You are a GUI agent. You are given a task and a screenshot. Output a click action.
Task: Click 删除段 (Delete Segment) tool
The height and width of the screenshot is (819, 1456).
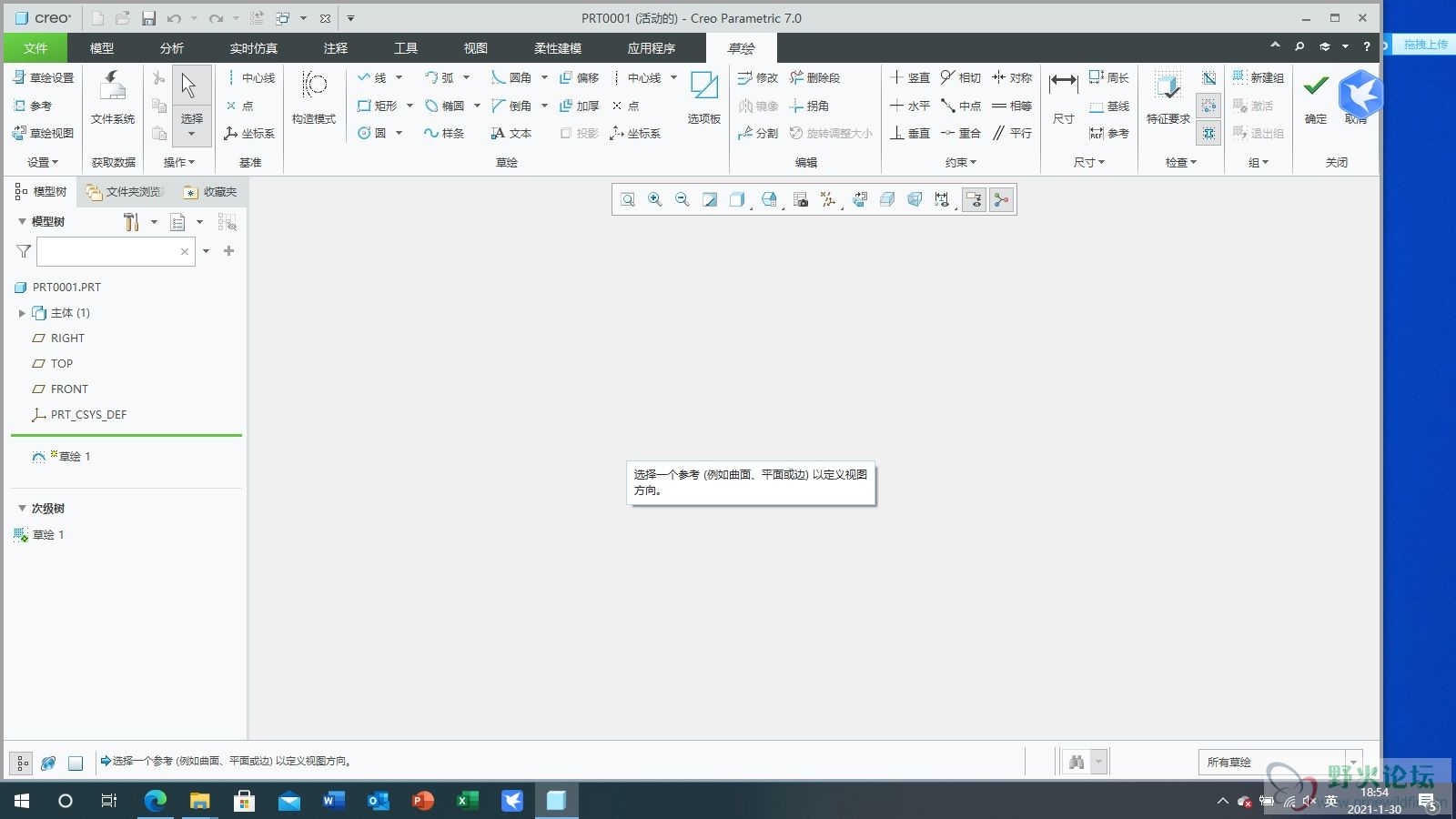point(814,78)
